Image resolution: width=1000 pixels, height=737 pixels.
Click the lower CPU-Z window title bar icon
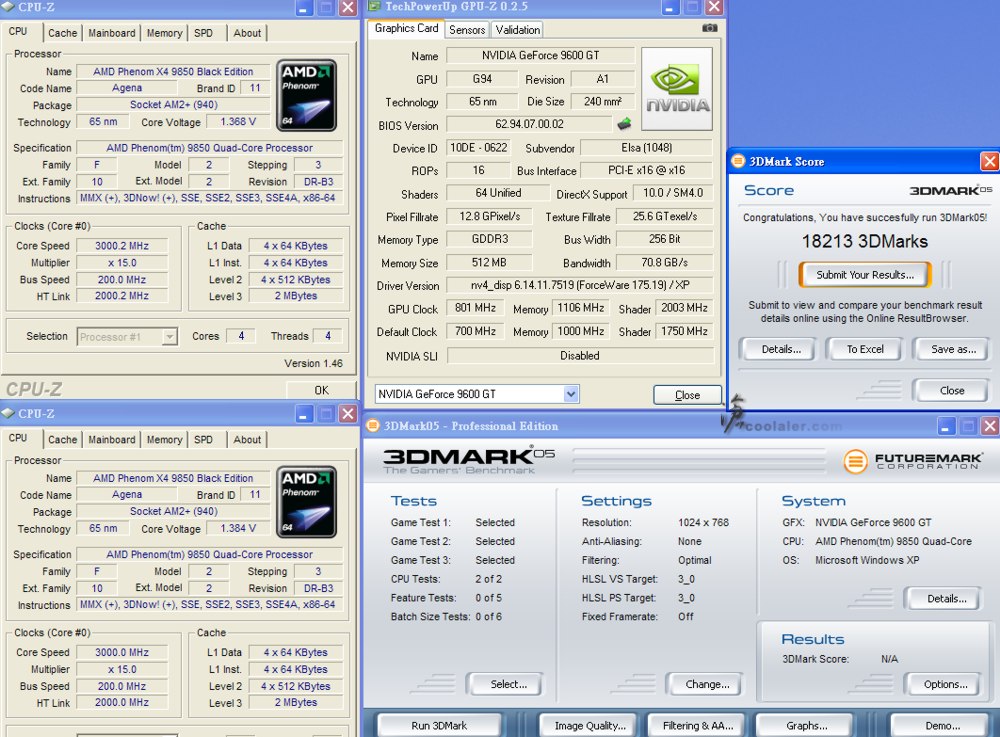pos(8,413)
